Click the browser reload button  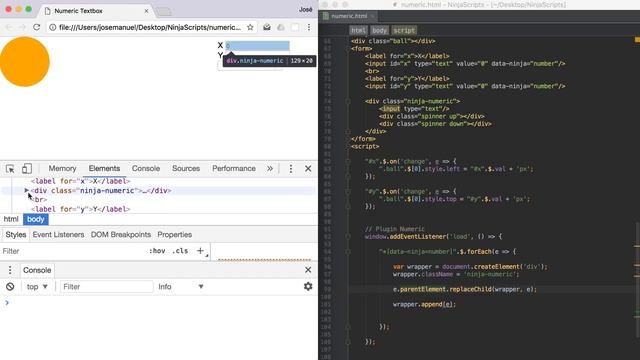click(x=36, y=27)
